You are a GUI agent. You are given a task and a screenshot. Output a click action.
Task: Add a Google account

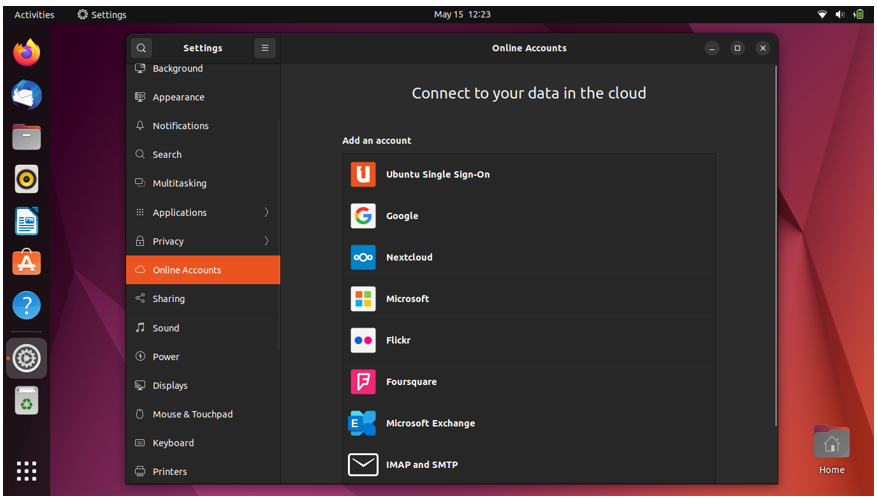[x=529, y=216]
